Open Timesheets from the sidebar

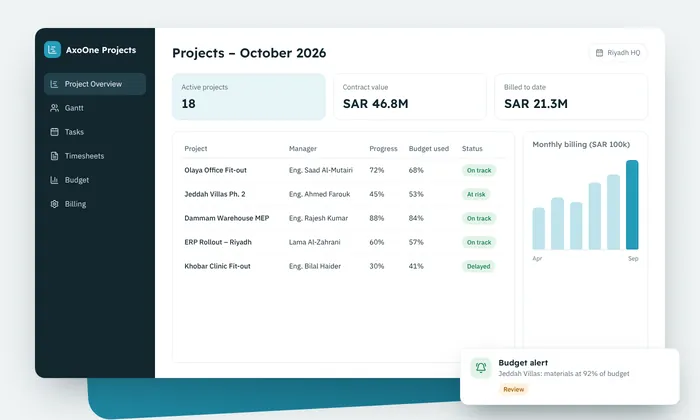click(95, 156)
